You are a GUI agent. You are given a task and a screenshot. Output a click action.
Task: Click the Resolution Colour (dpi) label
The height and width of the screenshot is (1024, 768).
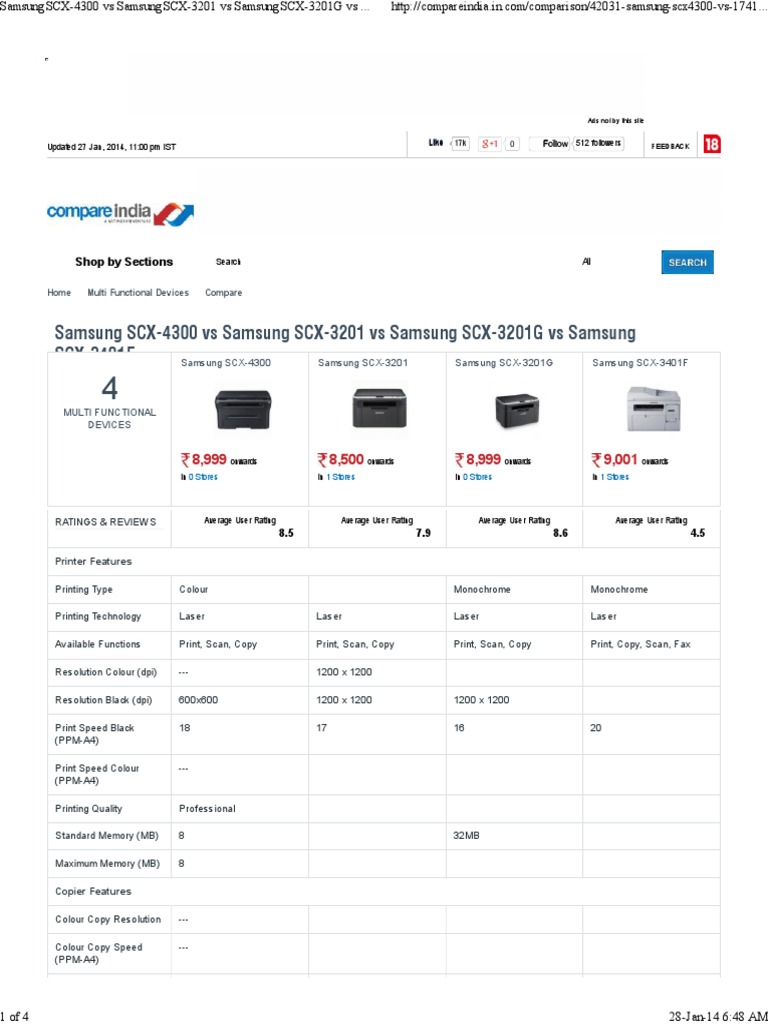point(106,673)
